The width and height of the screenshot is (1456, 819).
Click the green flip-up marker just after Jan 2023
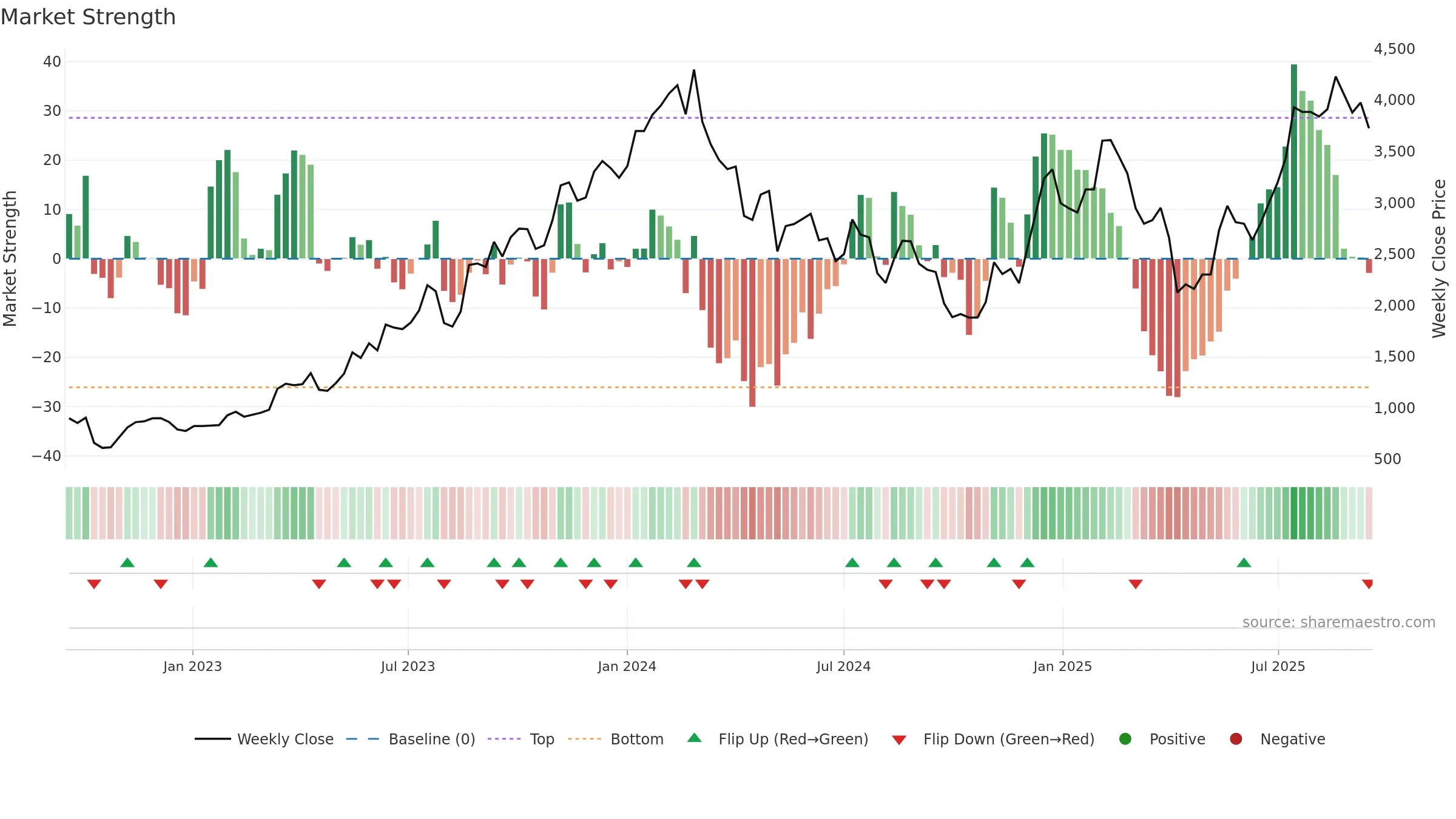[211, 562]
